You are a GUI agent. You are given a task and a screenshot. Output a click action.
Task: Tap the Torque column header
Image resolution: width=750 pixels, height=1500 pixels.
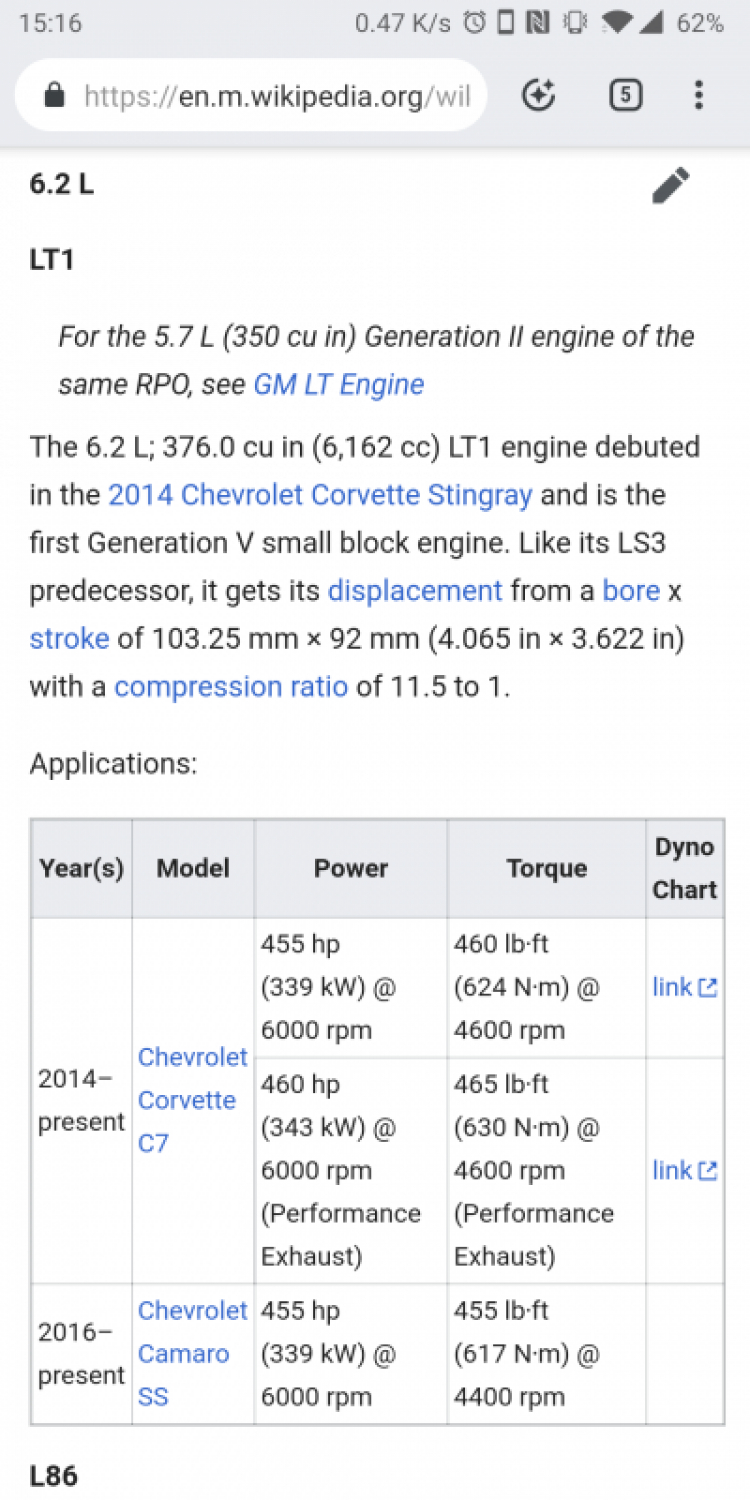click(x=546, y=869)
